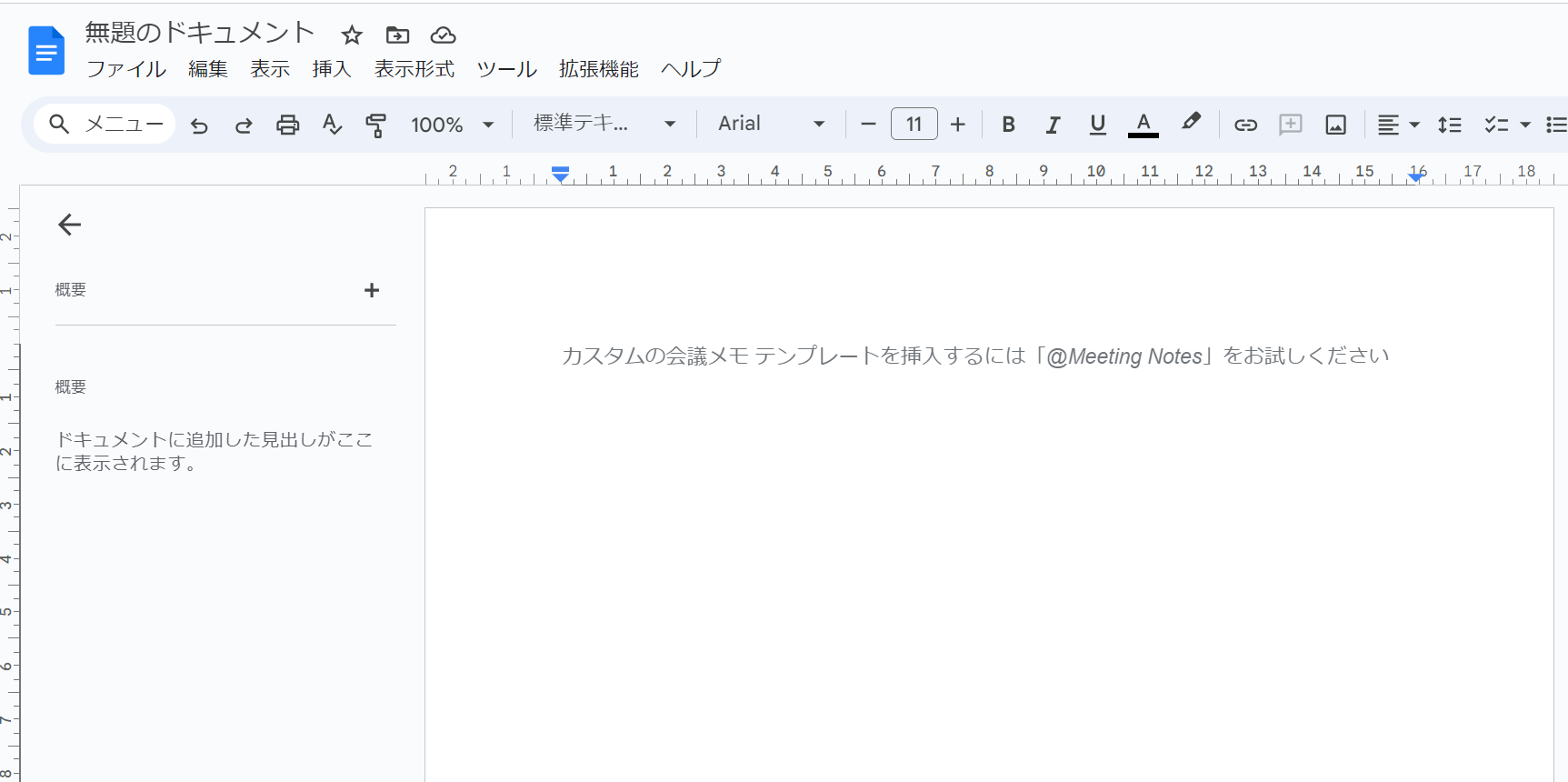Click the spell check icon
This screenshot has height=782, width=1568.
(x=332, y=125)
